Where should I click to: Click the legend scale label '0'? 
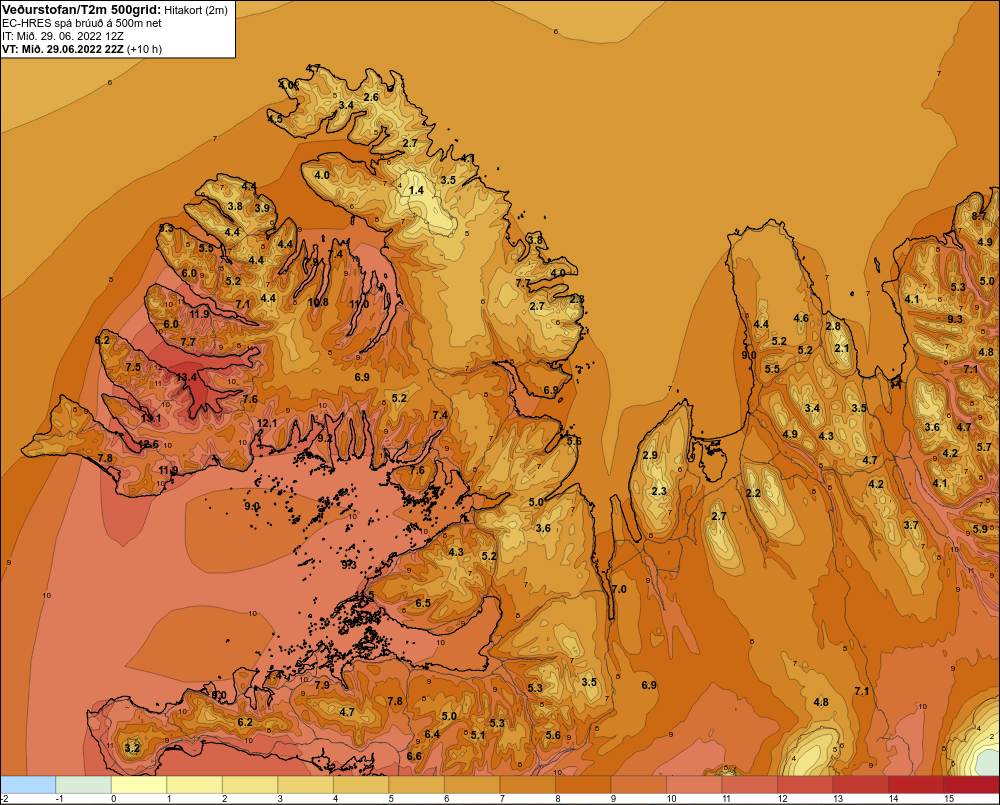coord(114,799)
